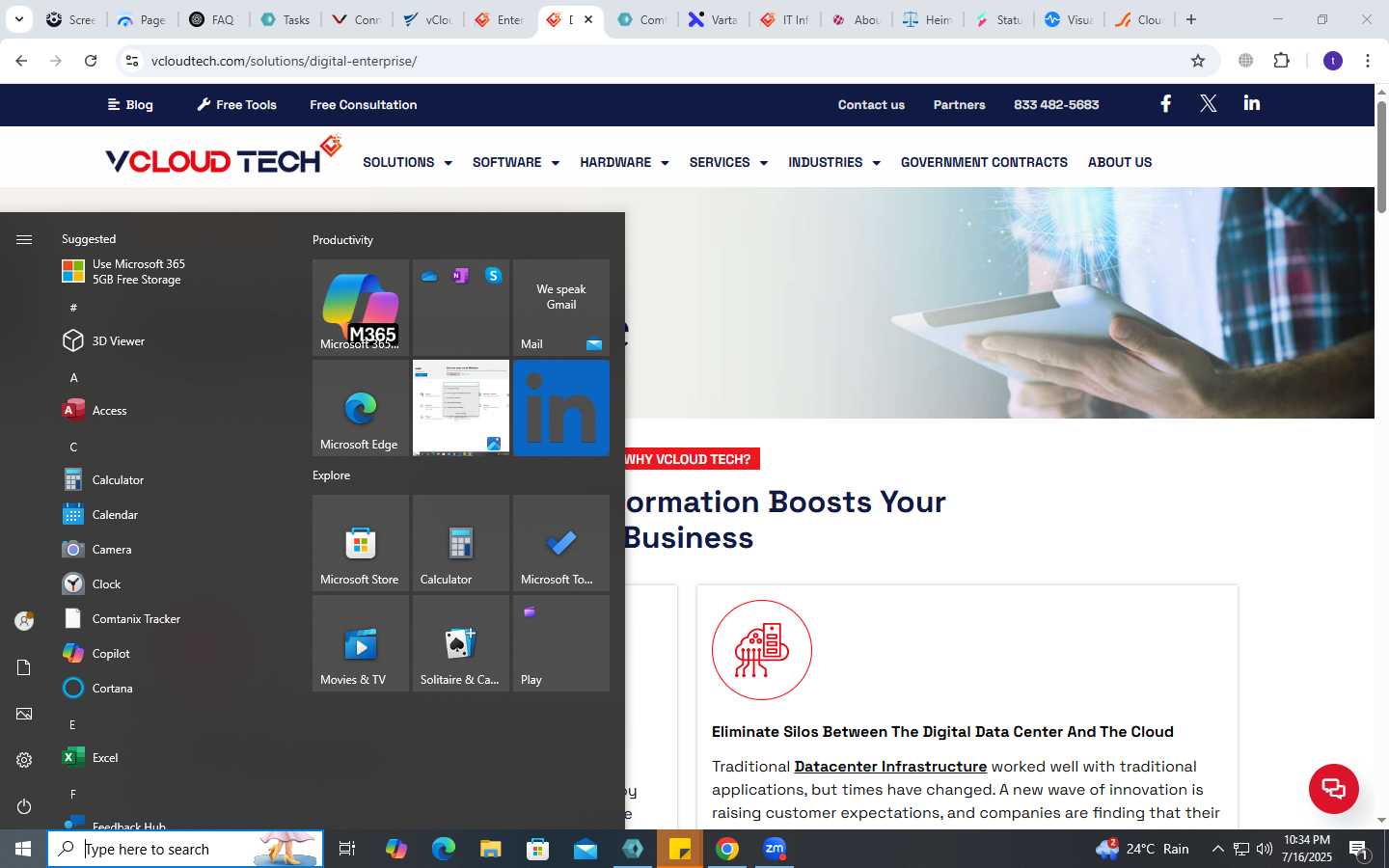Open the Blog link
1389x868 pixels.
(x=130, y=104)
